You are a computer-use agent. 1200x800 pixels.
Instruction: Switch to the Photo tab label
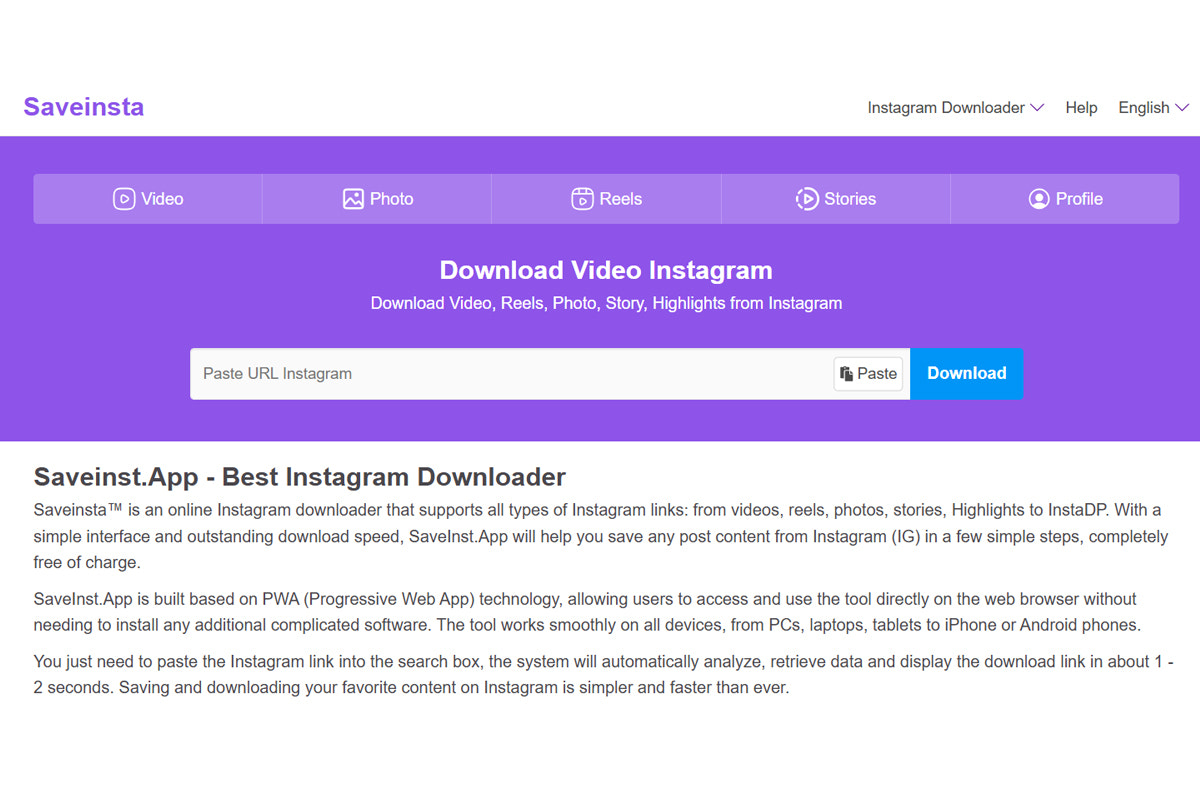point(391,199)
